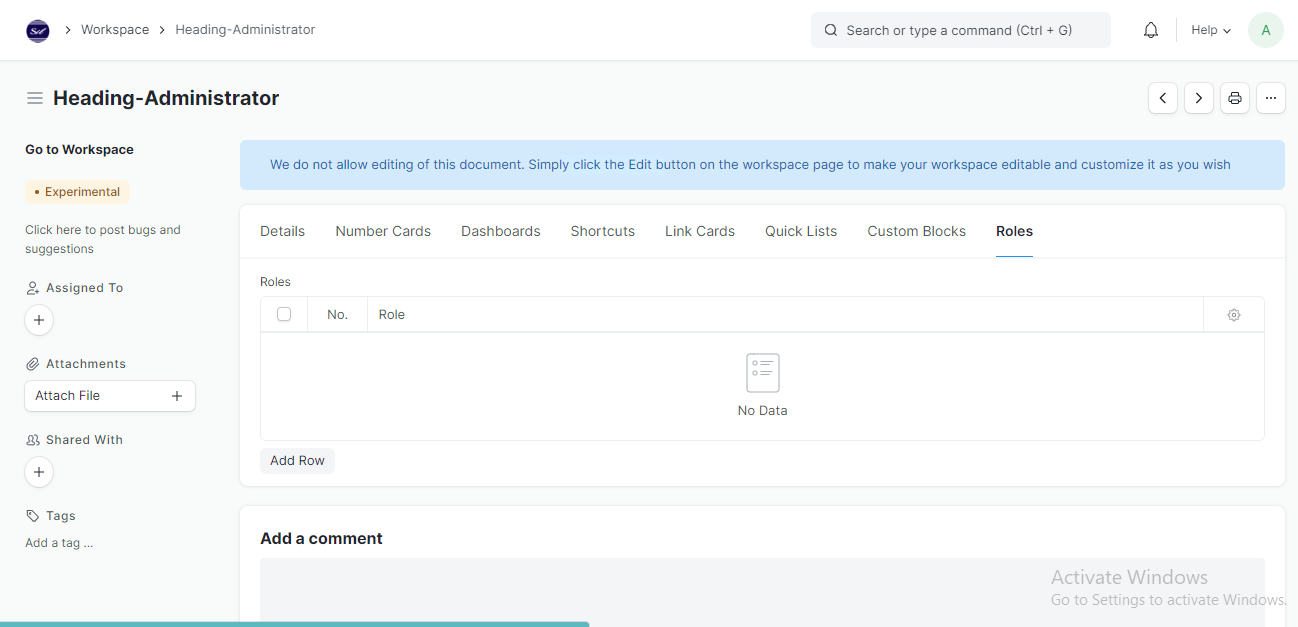
Task: Open the Quick Lists tab
Action: [801, 231]
